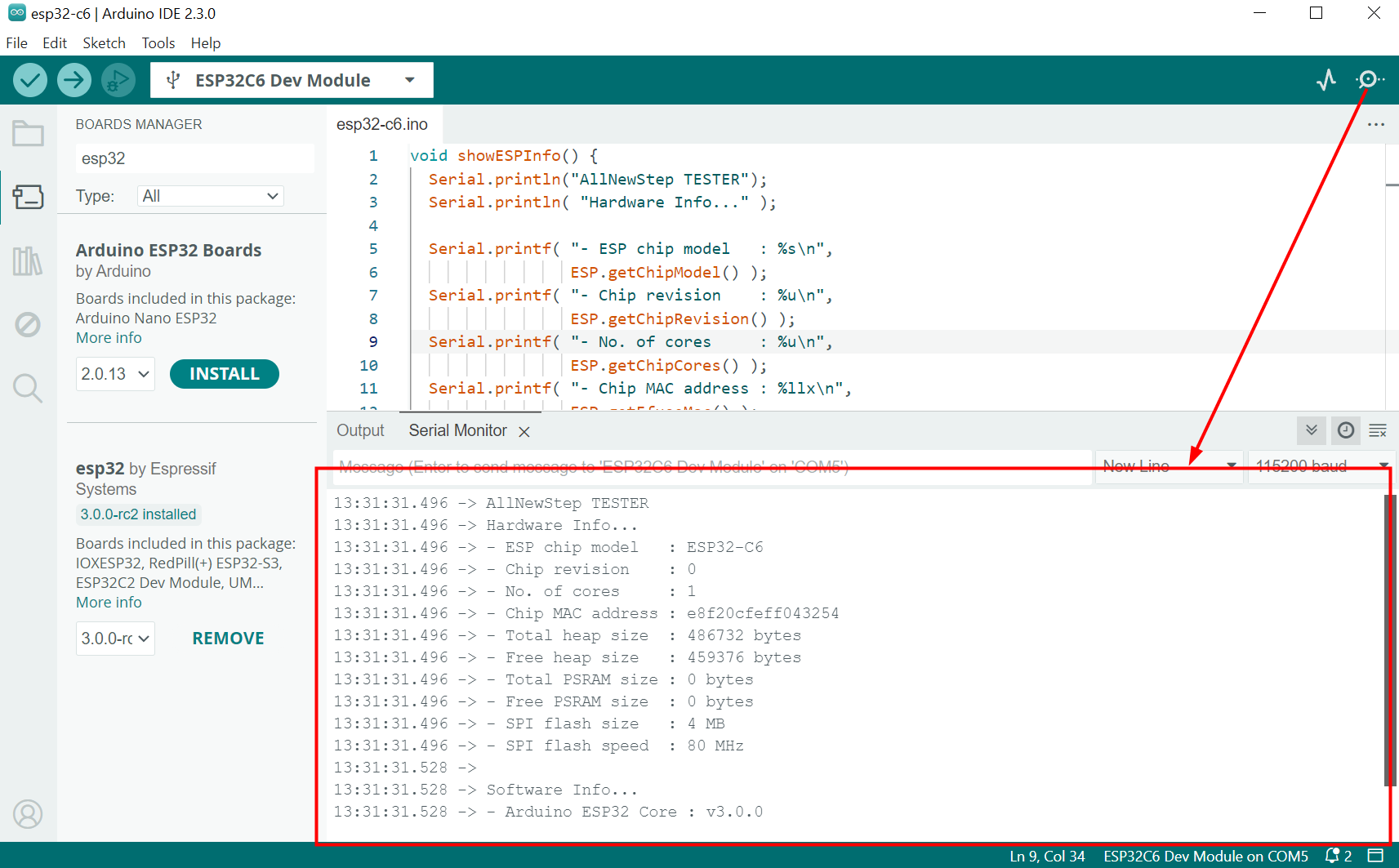Close the Serial Monitor tab
Image resolution: width=1399 pixels, height=868 pixels.
pos(524,432)
